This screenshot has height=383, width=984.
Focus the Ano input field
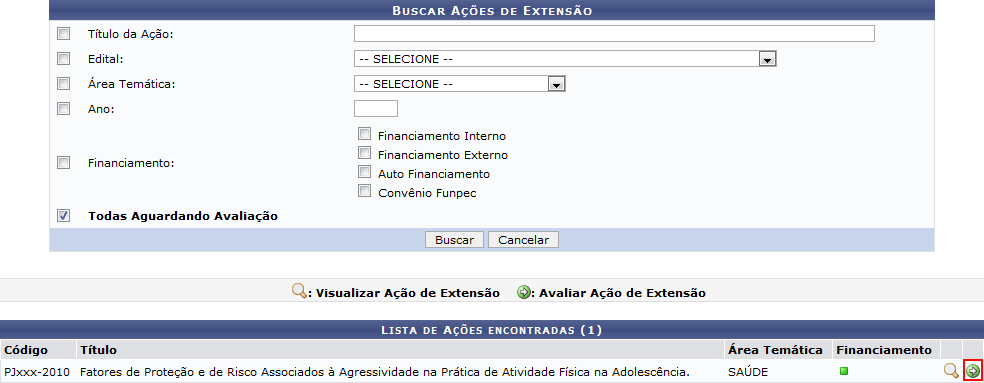[x=376, y=109]
